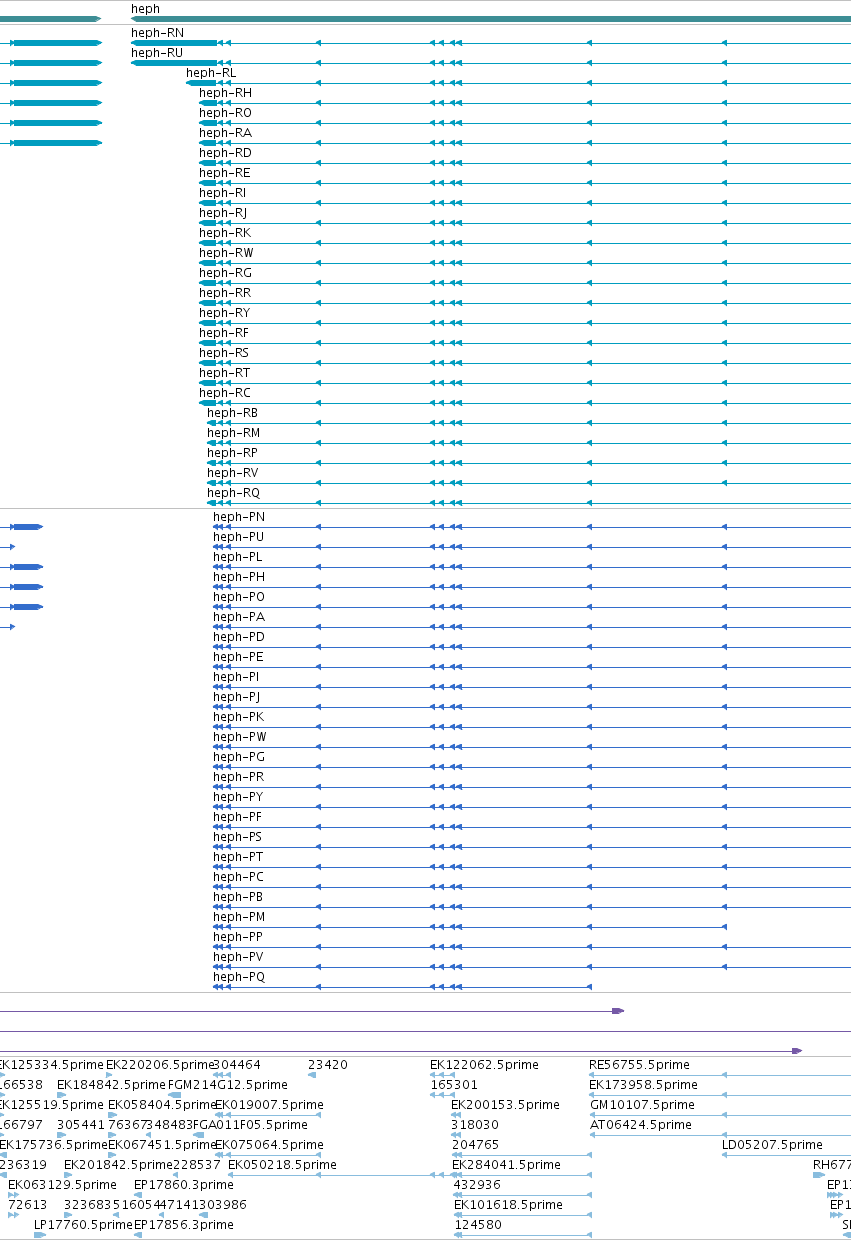The image size is (851, 1240).
Task: Select the heph-RM transcript label
Action: [233, 433]
